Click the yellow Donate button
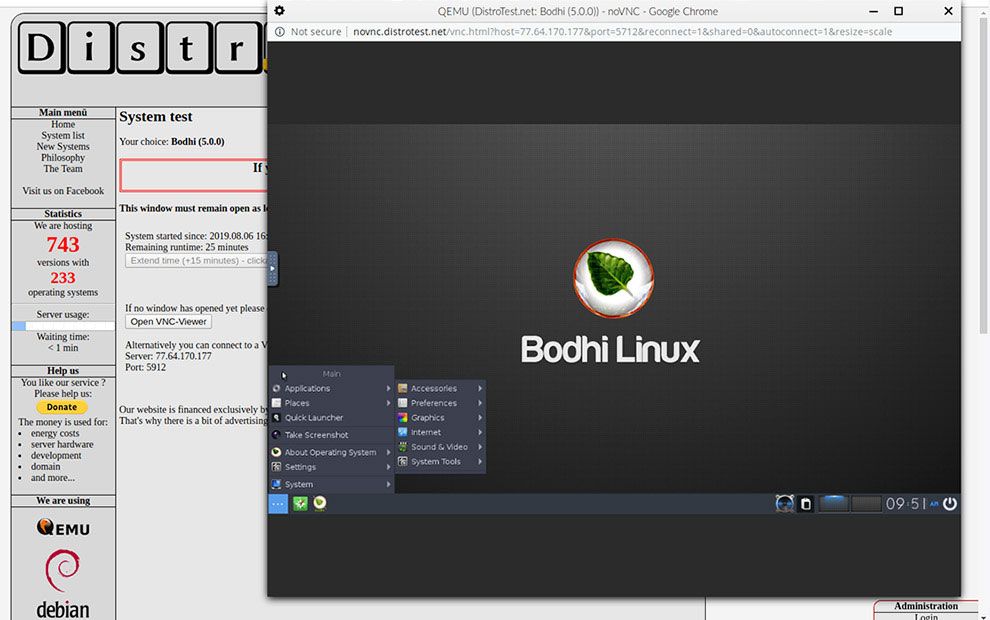The height and width of the screenshot is (620, 990). coord(62,407)
